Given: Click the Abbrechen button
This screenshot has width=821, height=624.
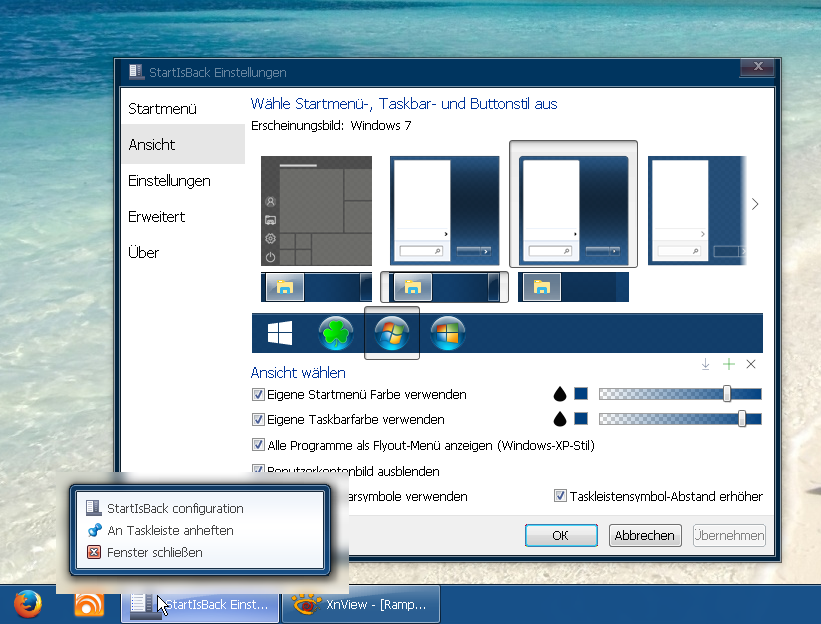Looking at the screenshot, I should coord(645,536).
